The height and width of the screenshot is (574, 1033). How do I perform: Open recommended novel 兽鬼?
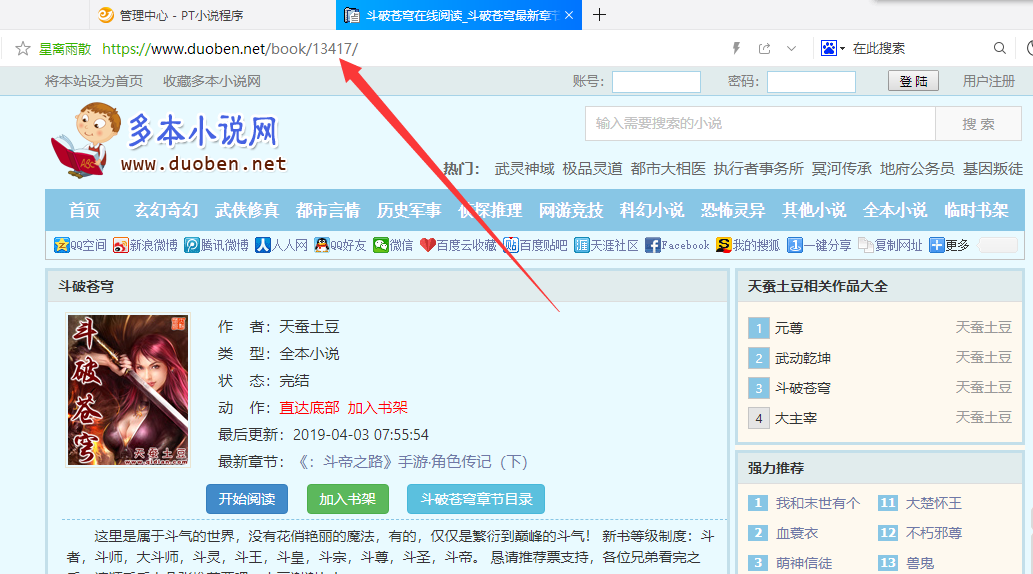(x=920, y=563)
